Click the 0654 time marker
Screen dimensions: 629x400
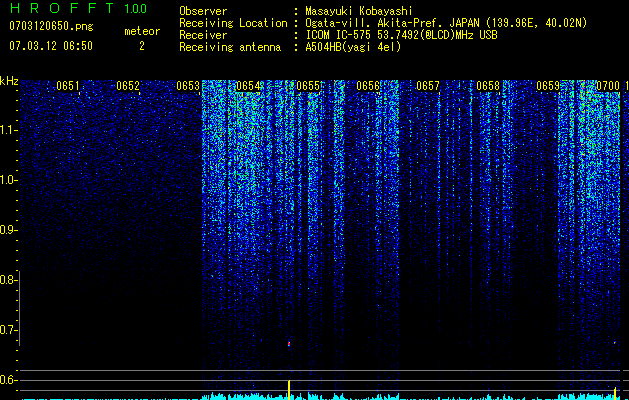tap(248, 86)
